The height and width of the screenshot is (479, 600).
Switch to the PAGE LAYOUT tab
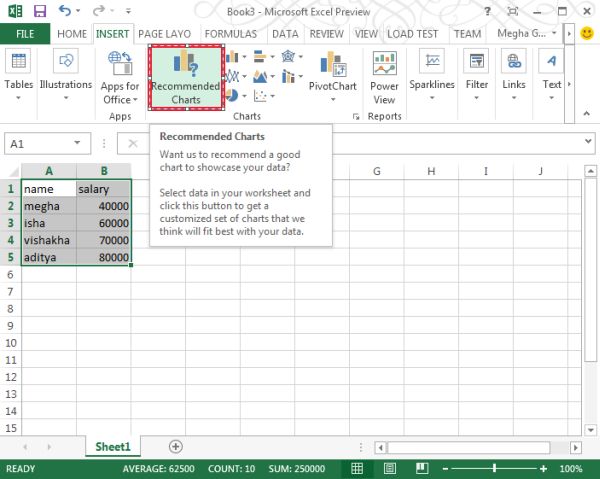tap(165, 34)
